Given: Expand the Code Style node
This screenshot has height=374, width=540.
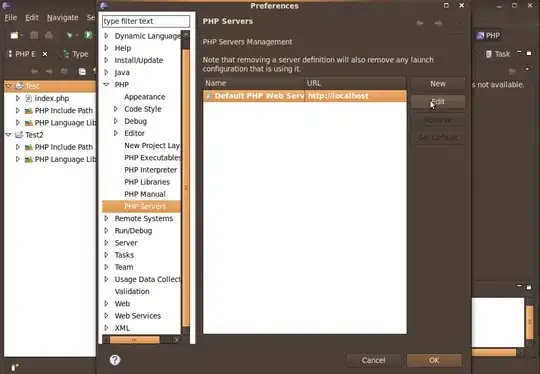Looking at the screenshot, I should coord(116,109).
